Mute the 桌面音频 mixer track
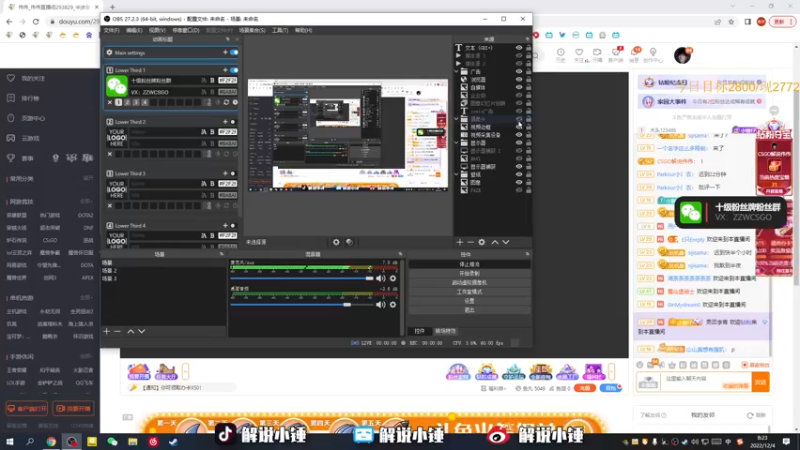This screenshot has height=450, width=800. [381, 305]
